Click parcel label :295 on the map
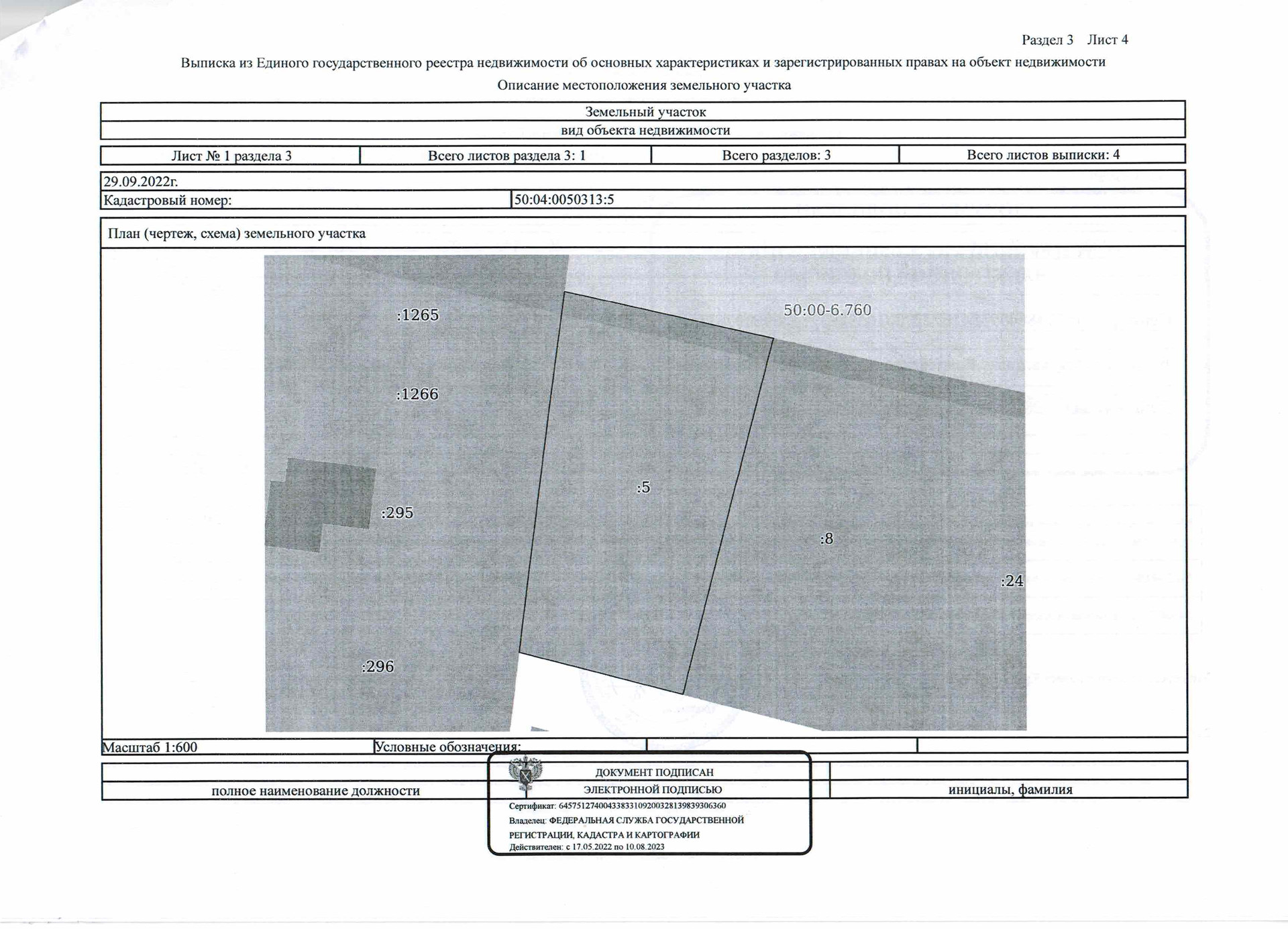This screenshot has width=1288, height=929. point(397,512)
